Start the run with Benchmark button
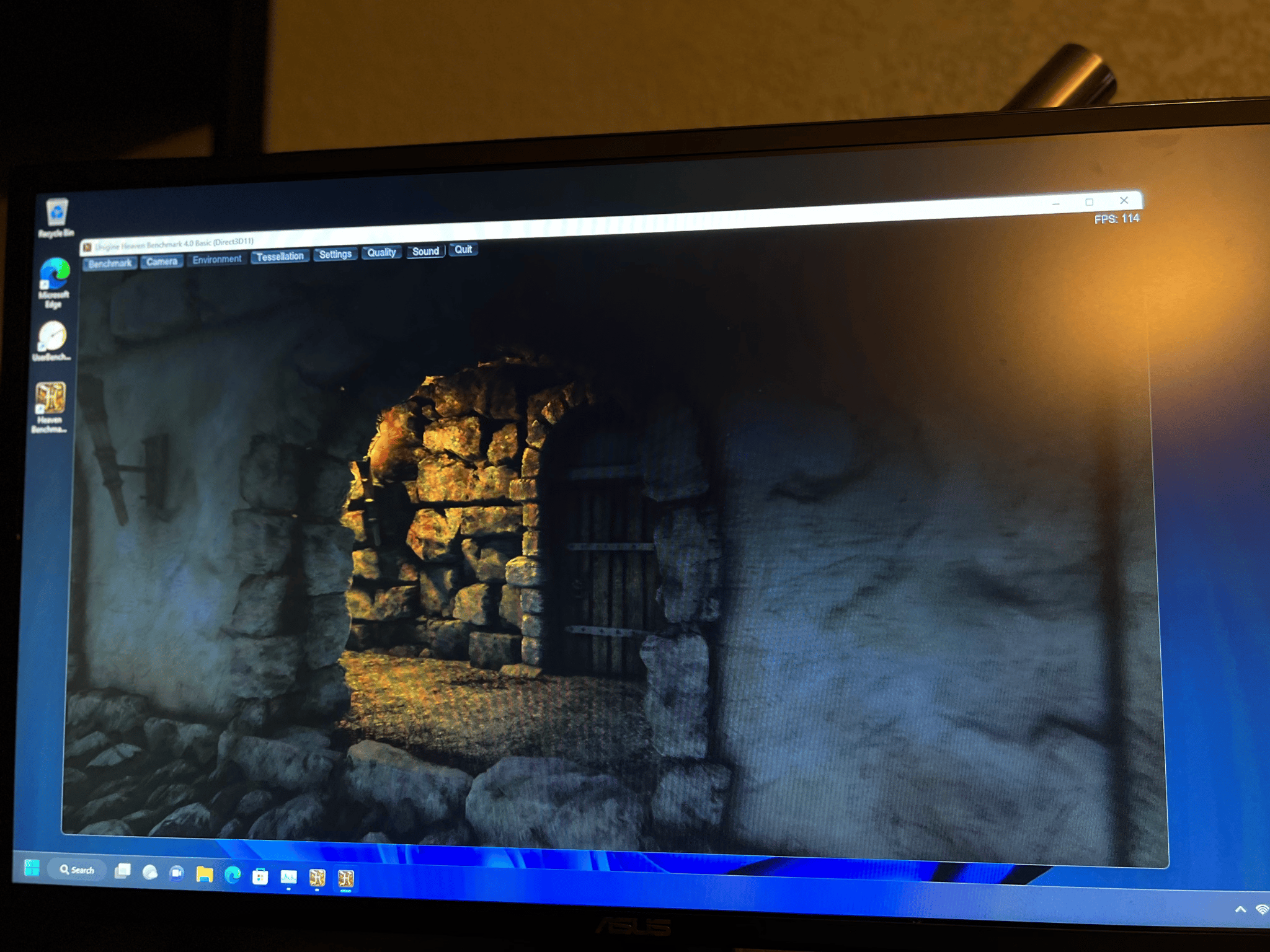1270x952 pixels. (110, 263)
